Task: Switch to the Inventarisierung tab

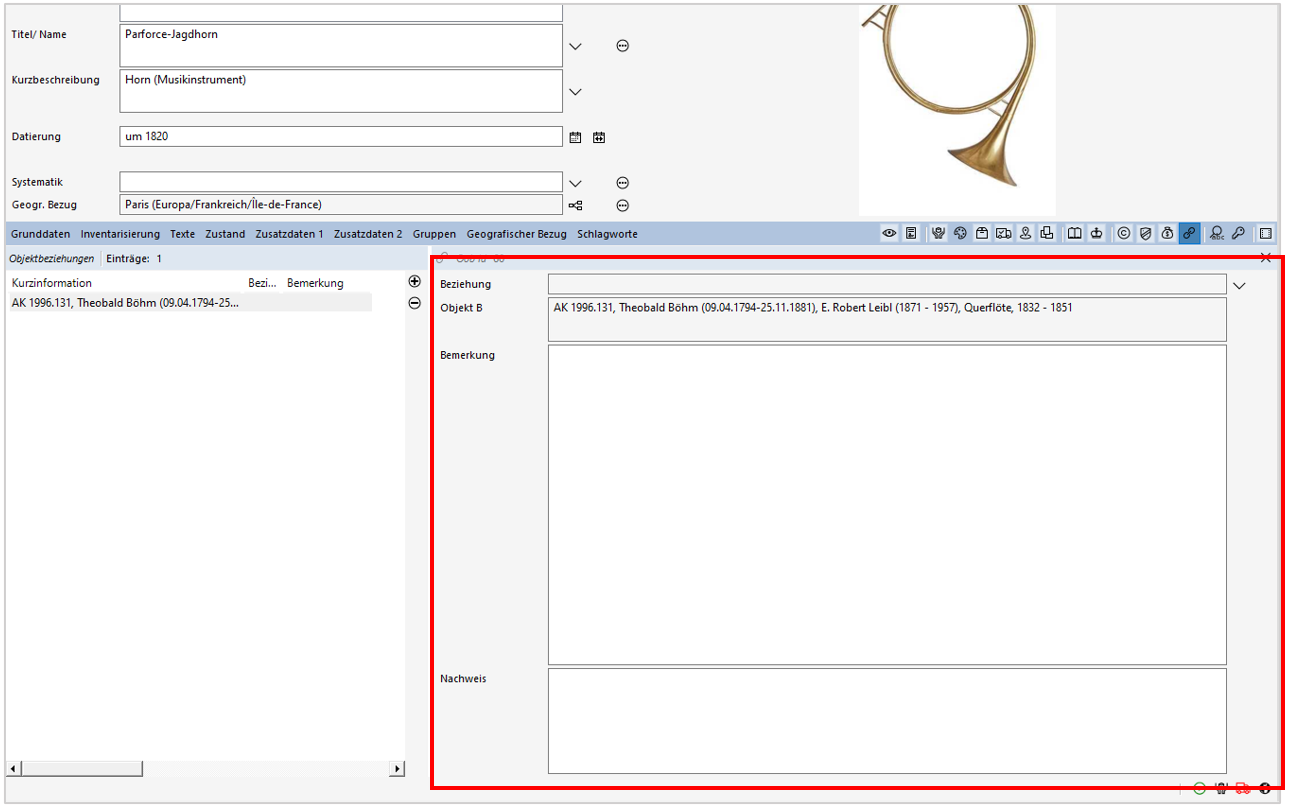Action: (x=120, y=233)
